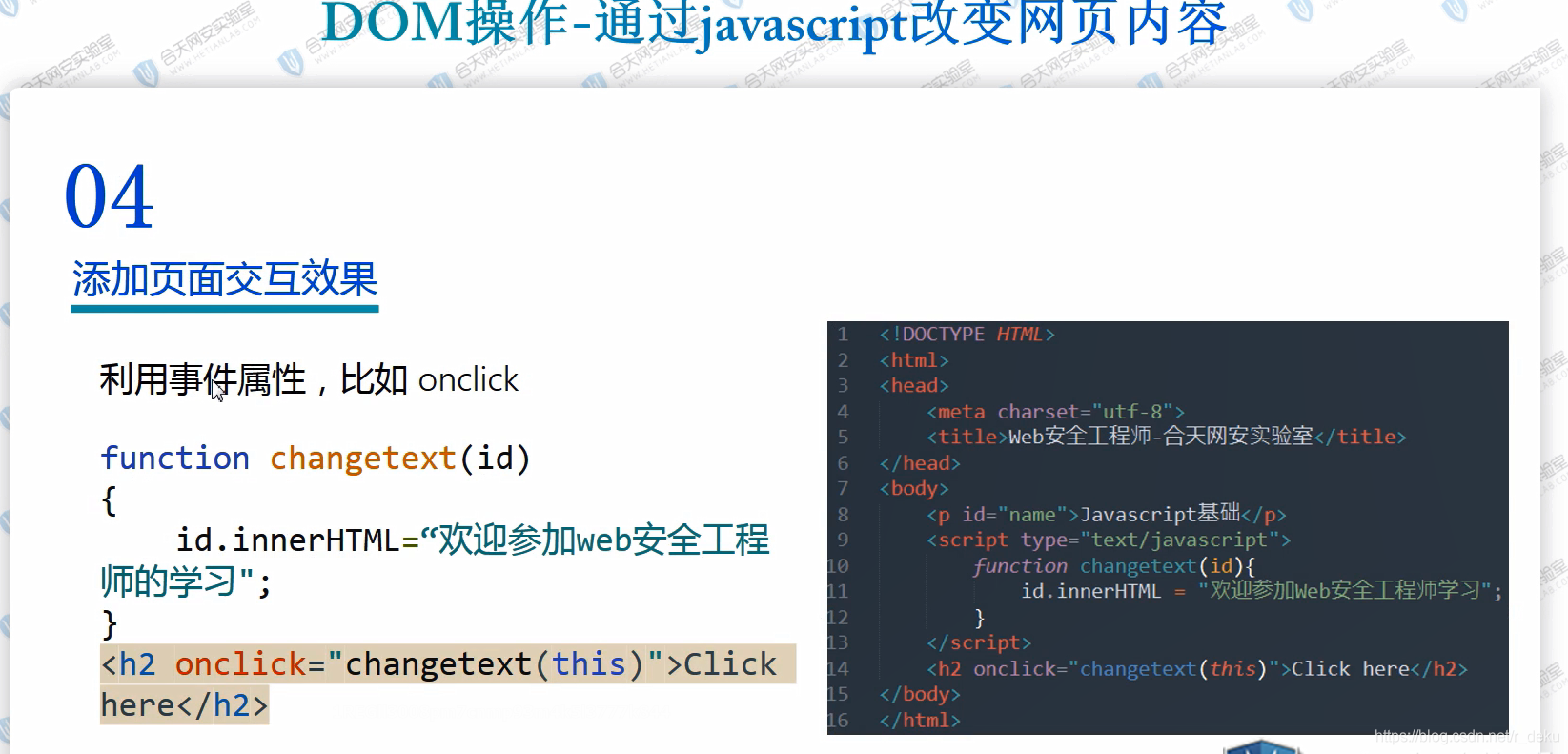The image size is (1568, 754).
Task: Click the "</script>" line in the editor
Action: pos(979,643)
